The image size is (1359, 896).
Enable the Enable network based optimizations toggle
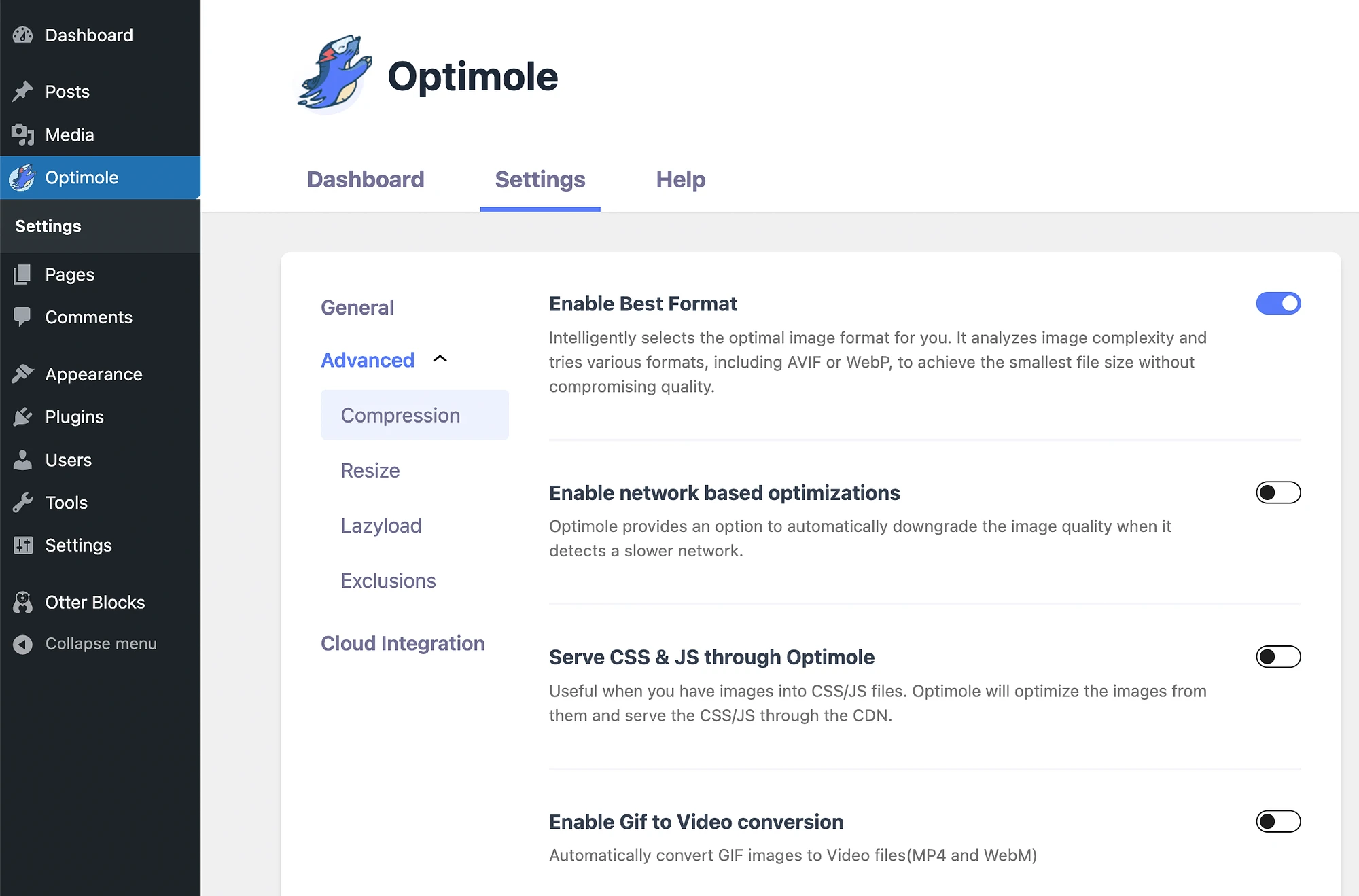click(x=1278, y=492)
